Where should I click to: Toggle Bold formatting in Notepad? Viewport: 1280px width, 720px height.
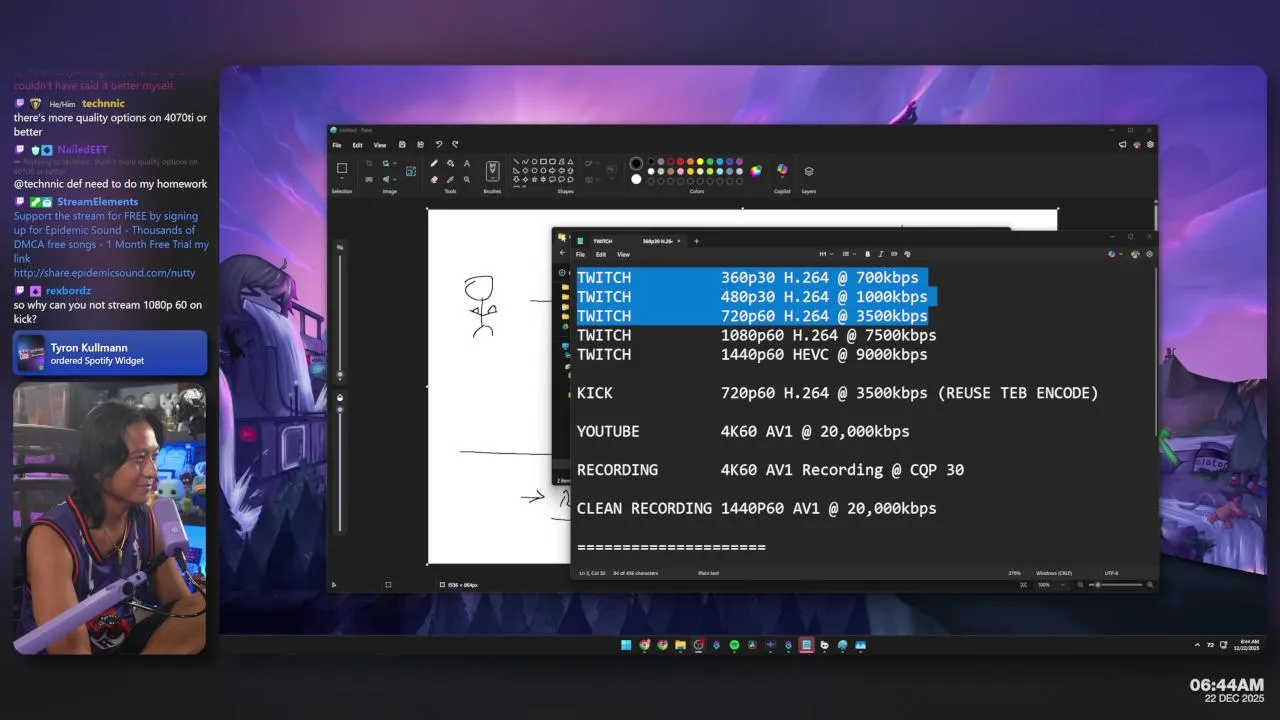tap(867, 254)
